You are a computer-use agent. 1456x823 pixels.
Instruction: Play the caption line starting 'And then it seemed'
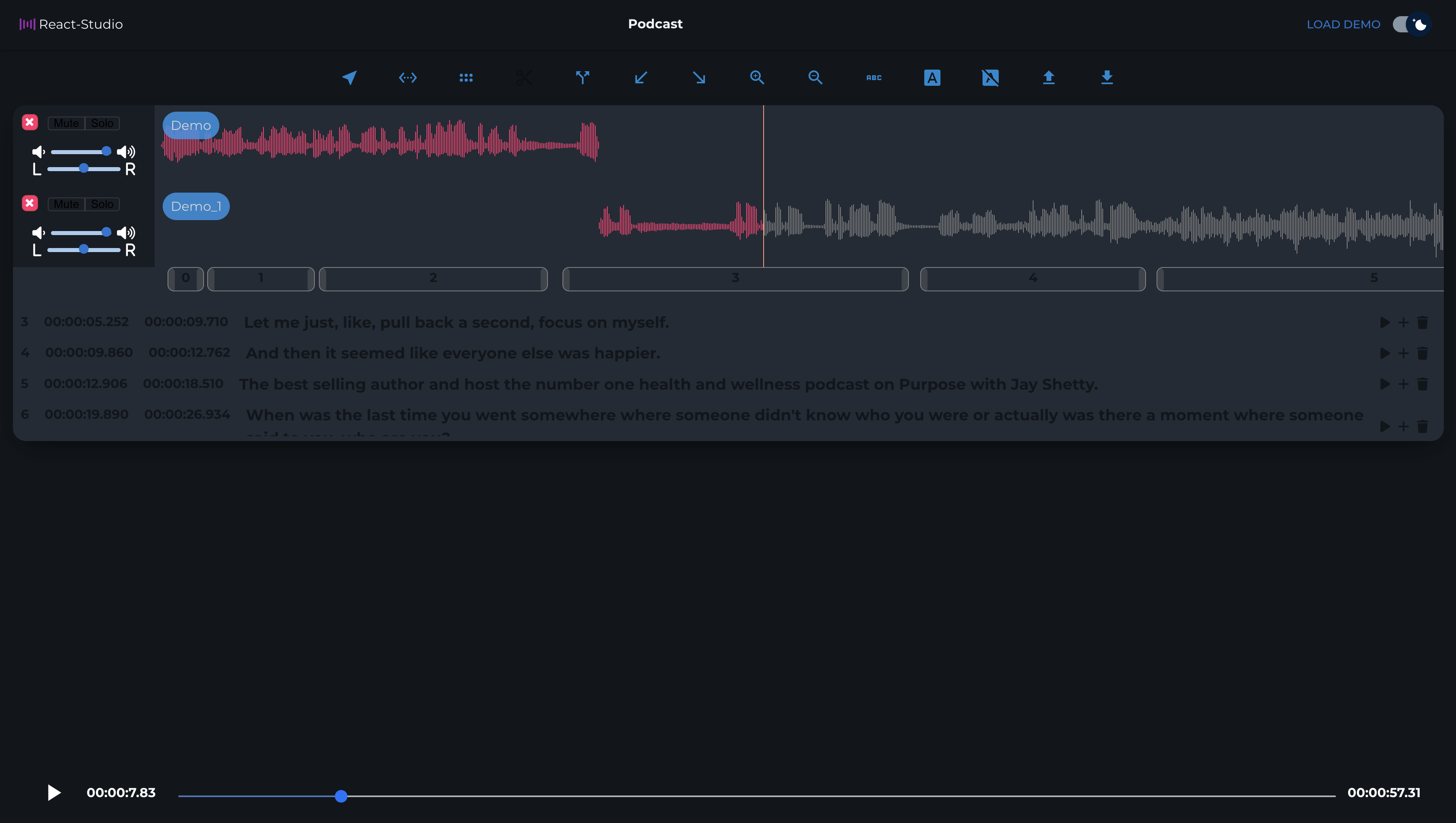click(1384, 353)
